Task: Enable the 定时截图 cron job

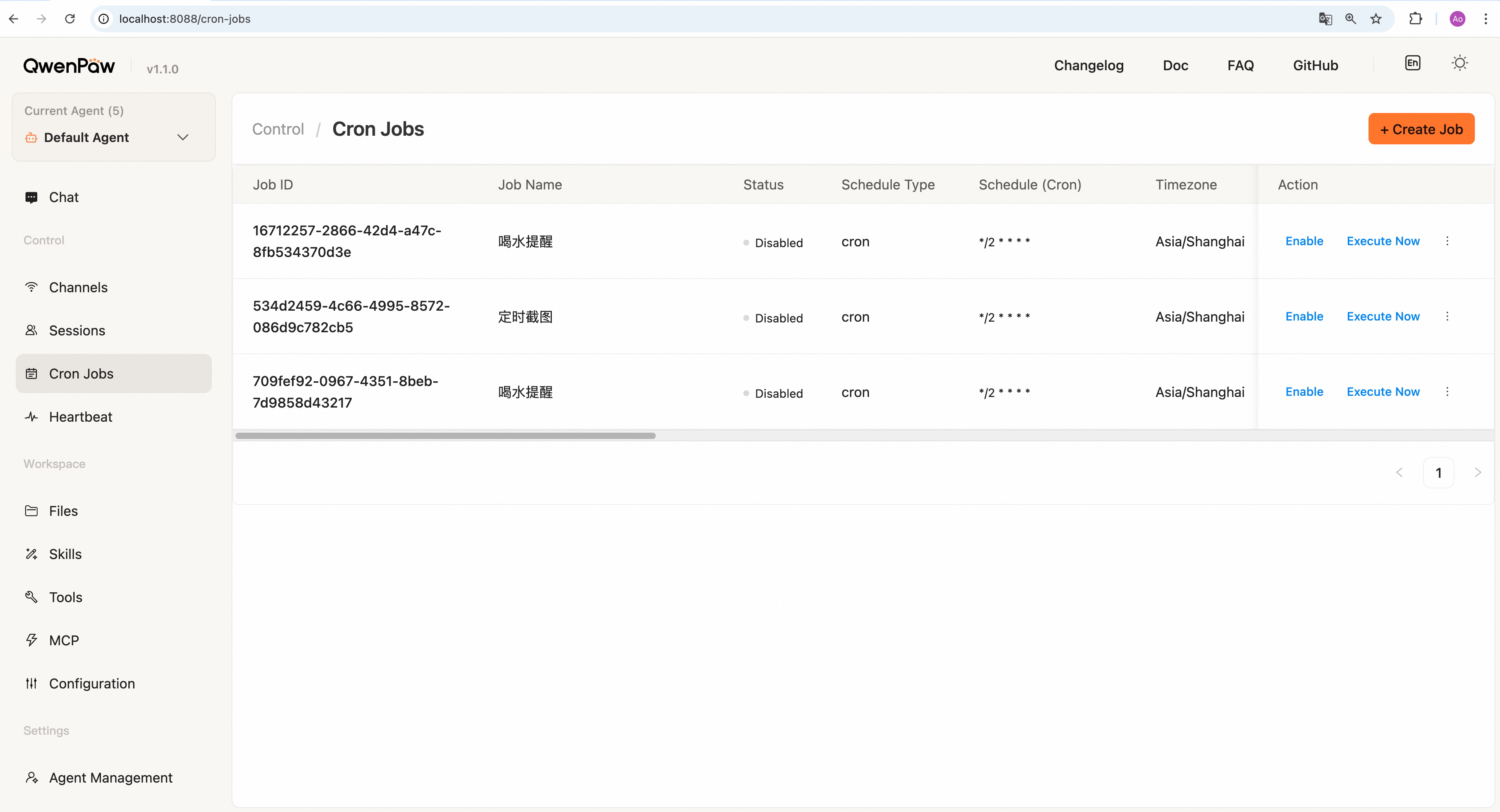Action: [1304, 316]
